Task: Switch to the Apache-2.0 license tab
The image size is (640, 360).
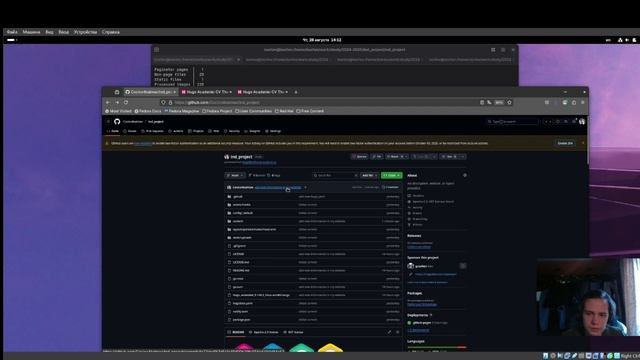Action: [x=264, y=332]
